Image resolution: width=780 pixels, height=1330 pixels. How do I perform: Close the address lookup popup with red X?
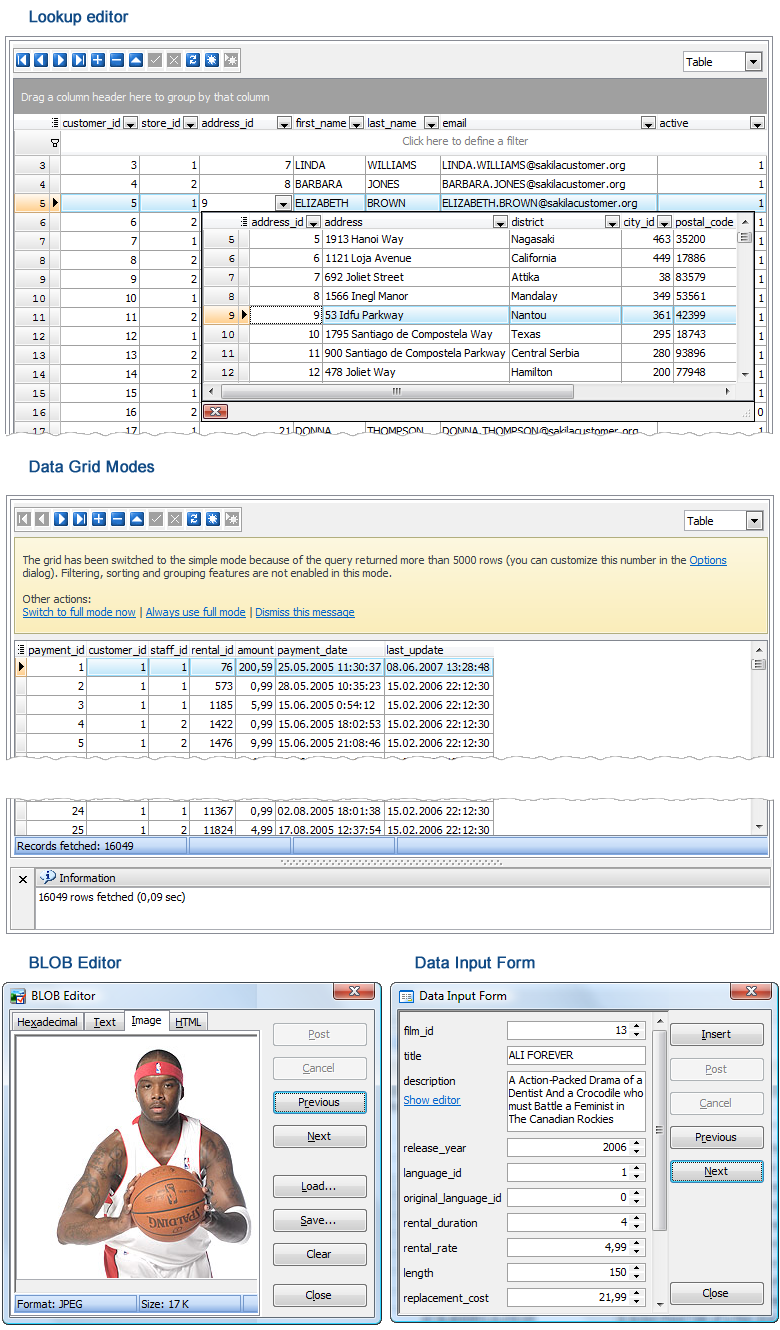[x=215, y=411]
